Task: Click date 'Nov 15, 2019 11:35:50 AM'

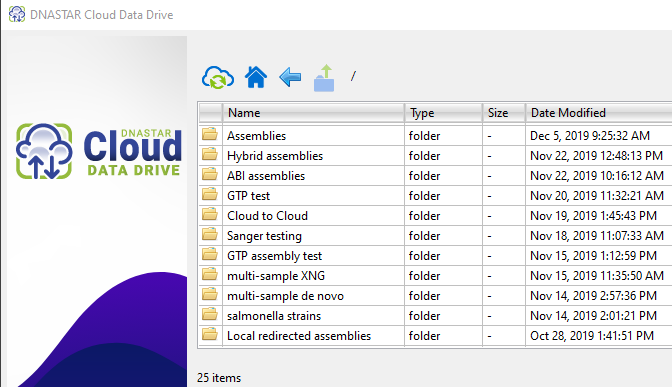Action: [x=597, y=276]
